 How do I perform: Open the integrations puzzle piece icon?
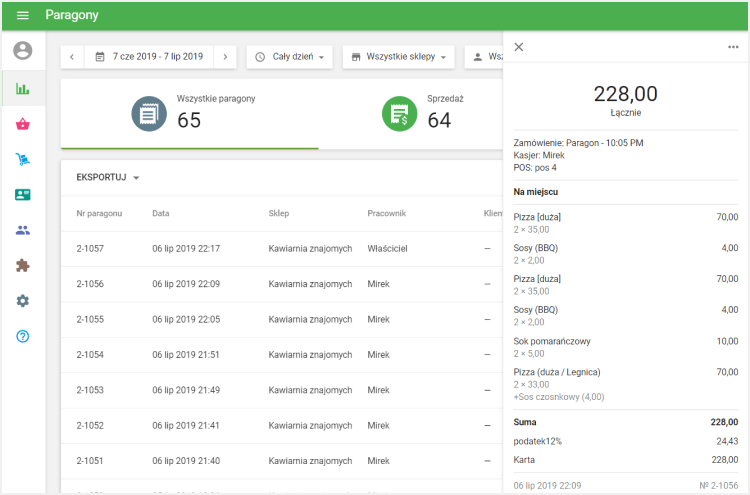22,265
